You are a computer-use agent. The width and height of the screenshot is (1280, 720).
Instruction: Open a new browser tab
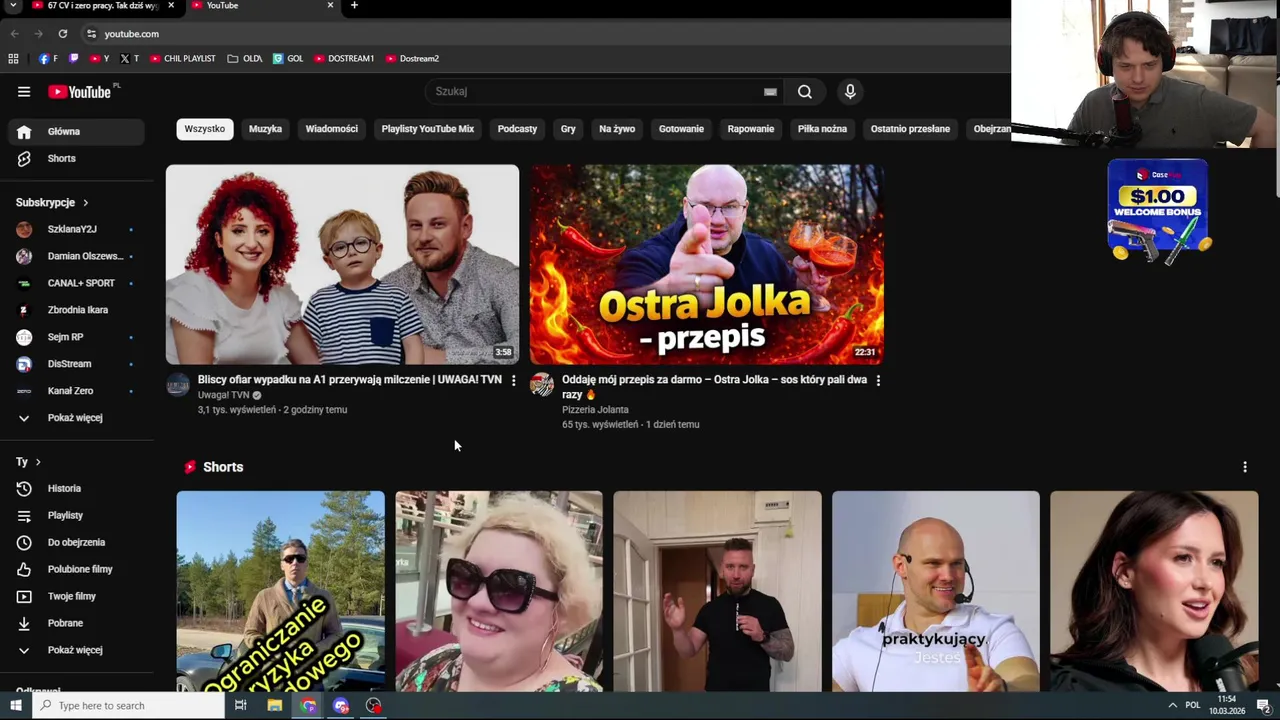click(354, 6)
